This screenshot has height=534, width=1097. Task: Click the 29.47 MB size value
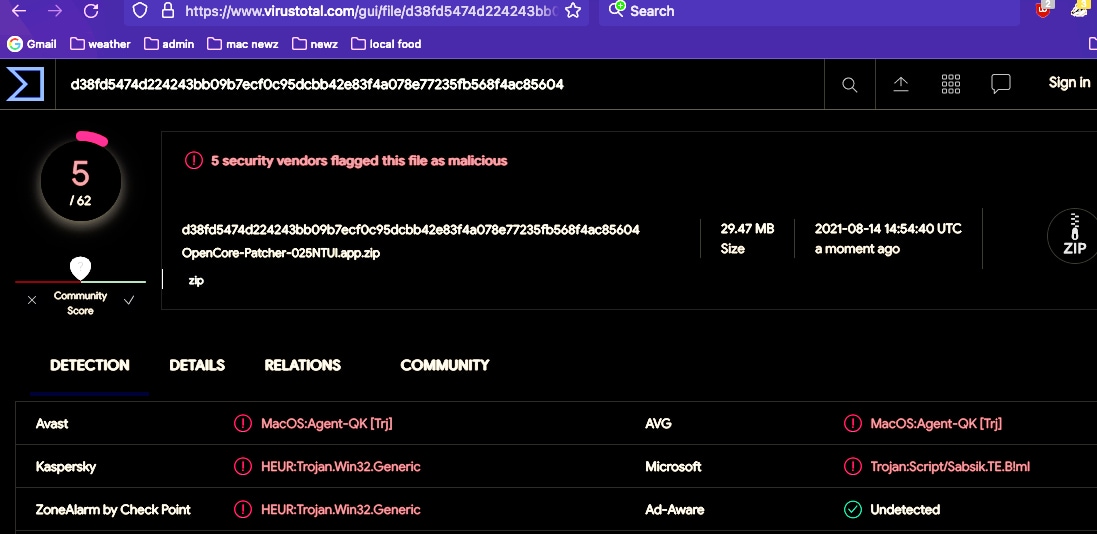pyautogui.click(x=747, y=229)
